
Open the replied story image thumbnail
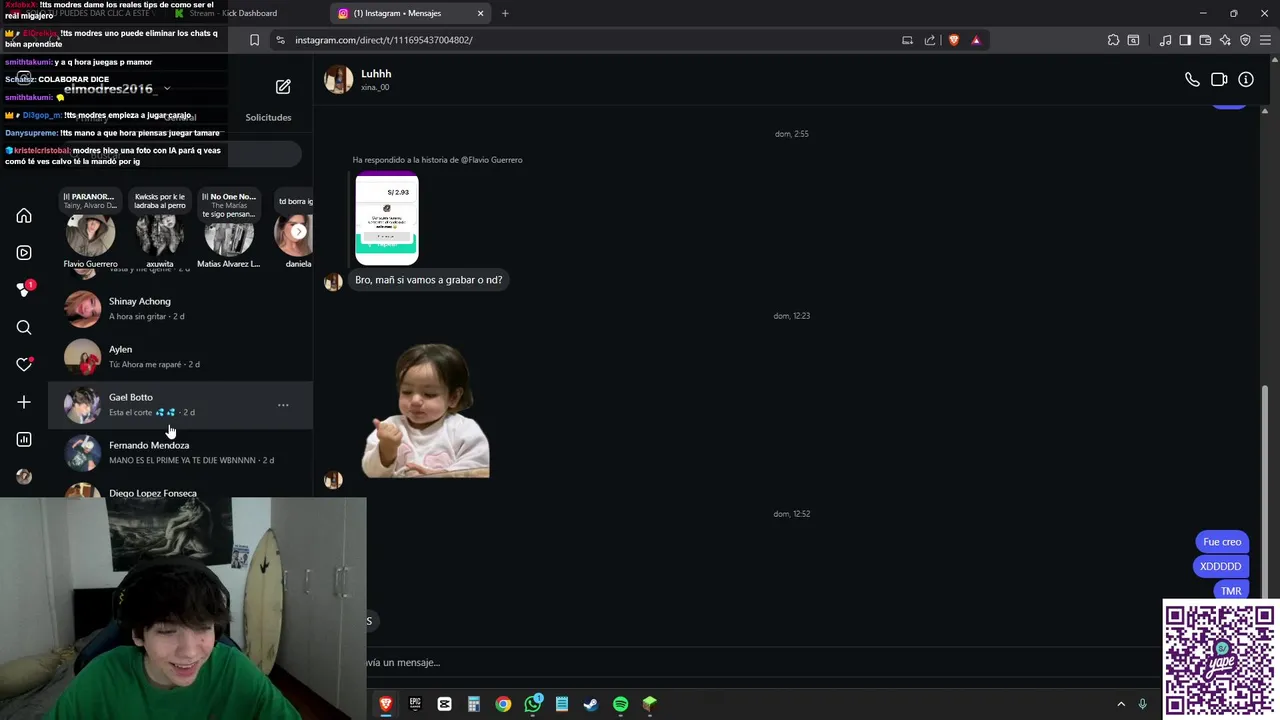click(x=387, y=219)
